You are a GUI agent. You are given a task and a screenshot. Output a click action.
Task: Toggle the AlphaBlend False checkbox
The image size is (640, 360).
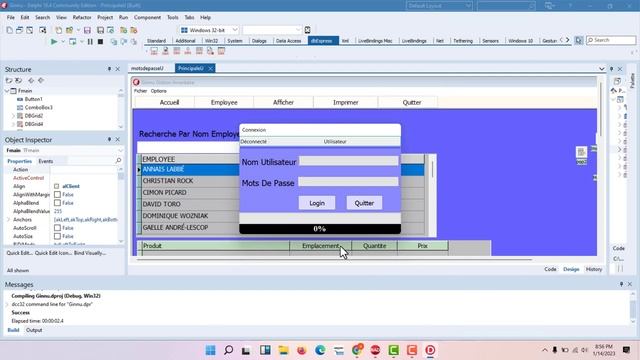coord(57,203)
